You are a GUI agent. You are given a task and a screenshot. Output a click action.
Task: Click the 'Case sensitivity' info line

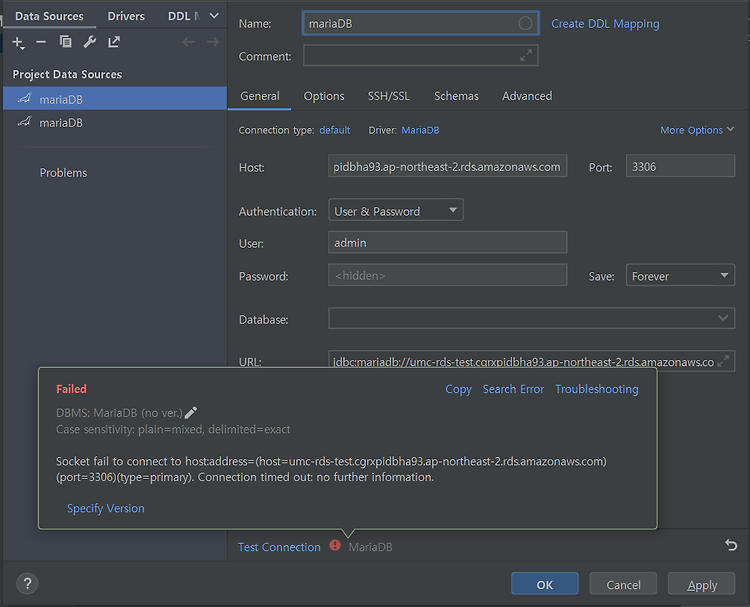[173, 429]
